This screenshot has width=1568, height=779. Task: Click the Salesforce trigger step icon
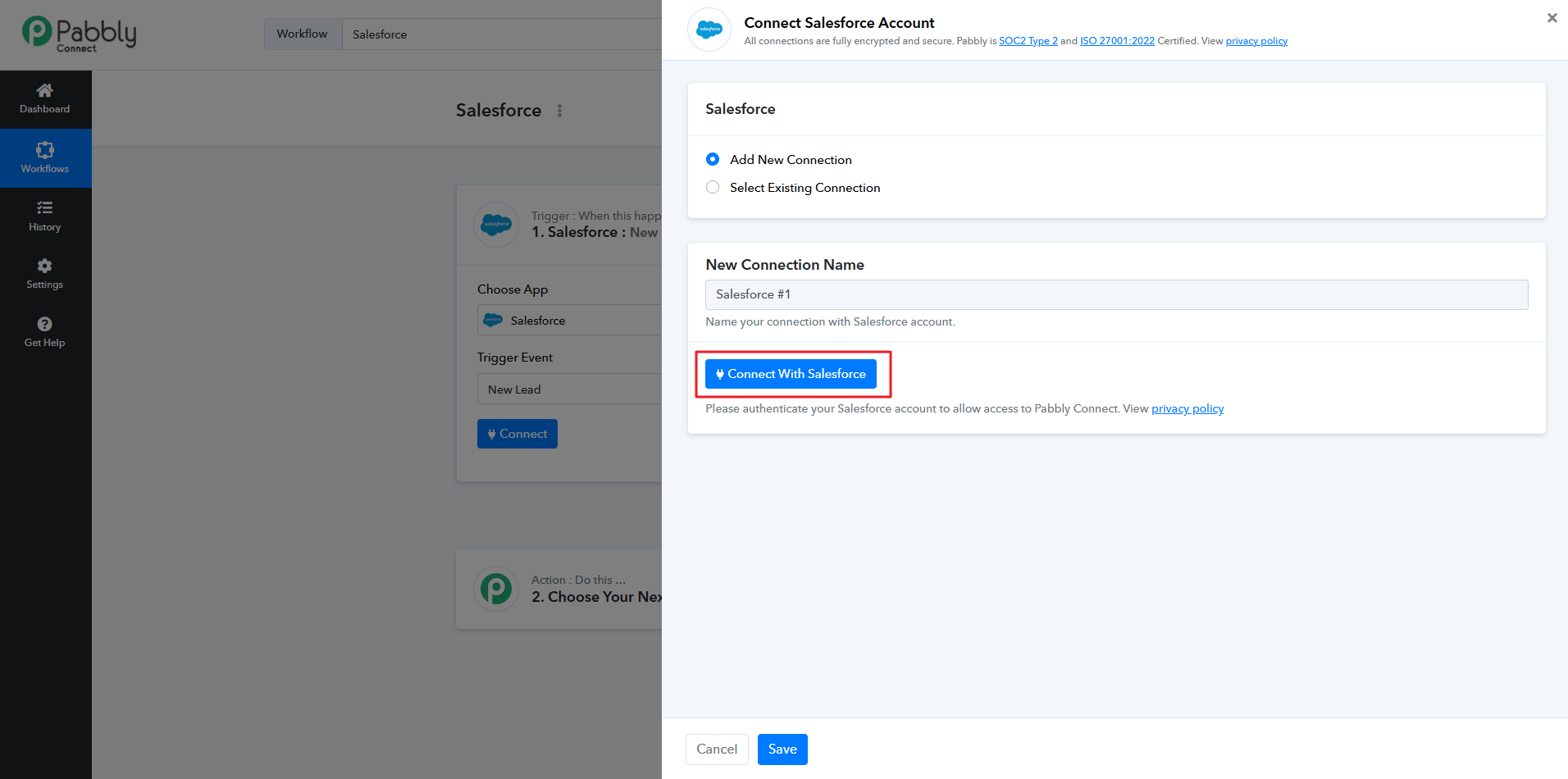[496, 224]
